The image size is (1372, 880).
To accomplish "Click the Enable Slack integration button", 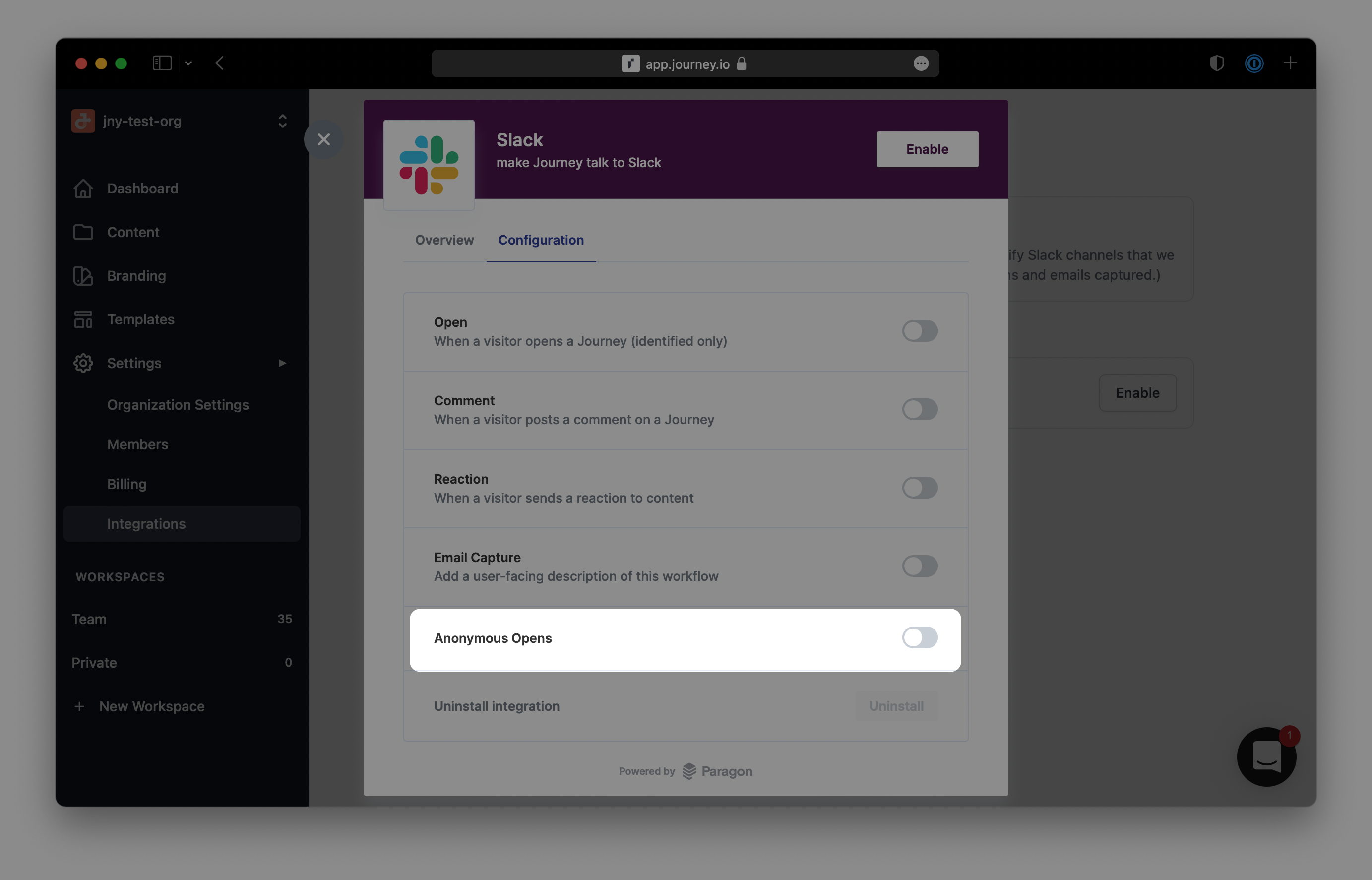I will click(x=927, y=149).
